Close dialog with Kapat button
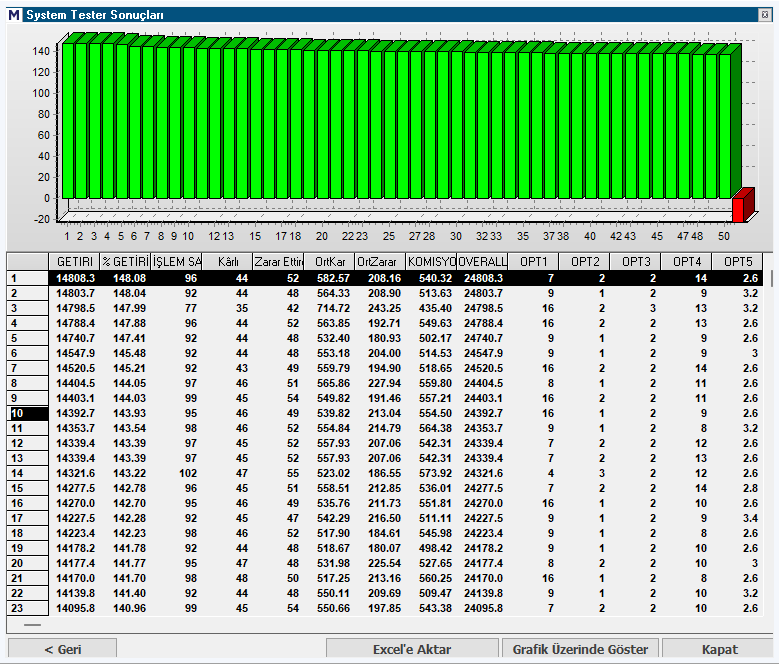 pyautogui.click(x=719, y=649)
